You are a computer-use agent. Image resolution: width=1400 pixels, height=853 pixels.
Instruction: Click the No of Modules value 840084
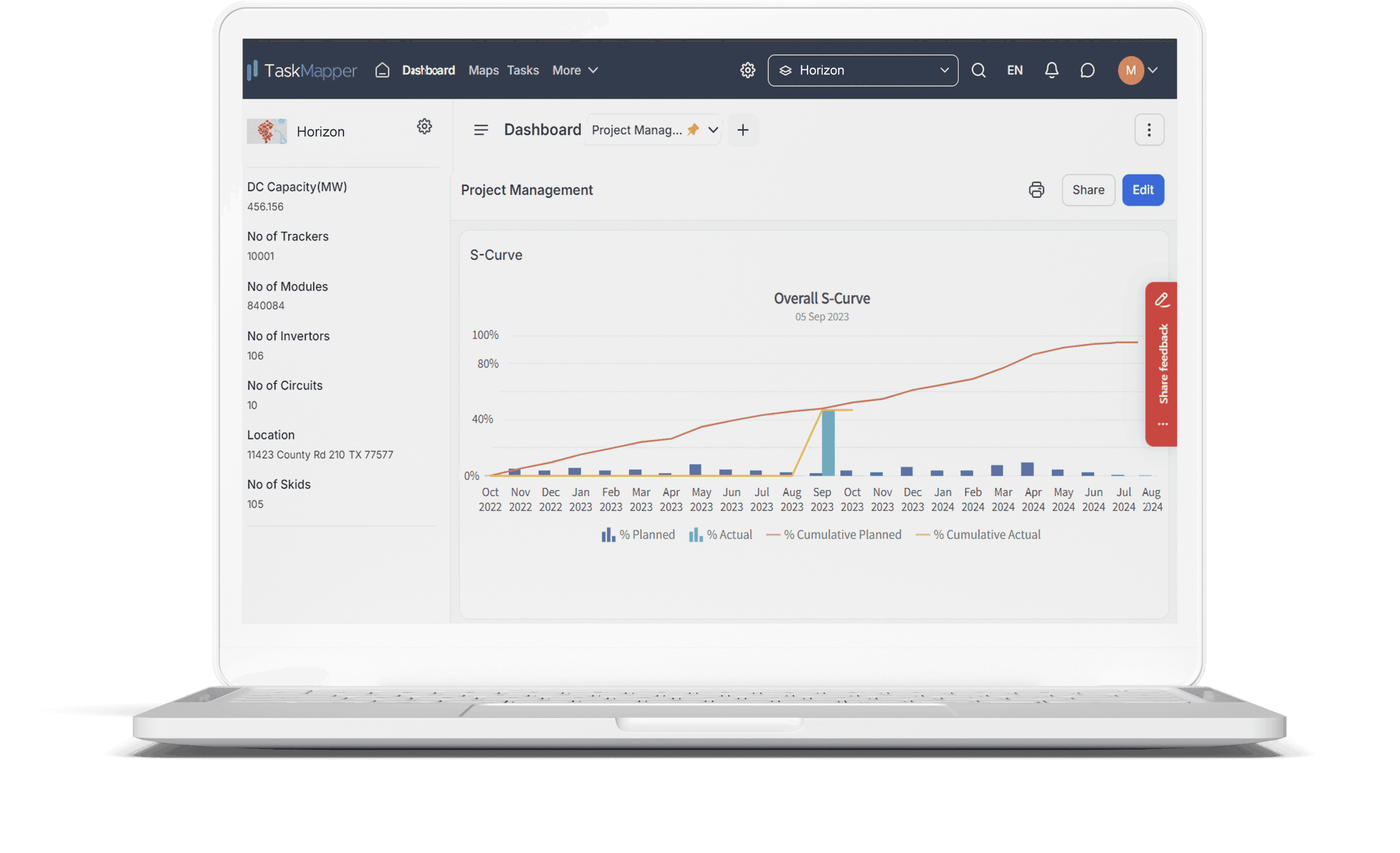click(x=266, y=306)
